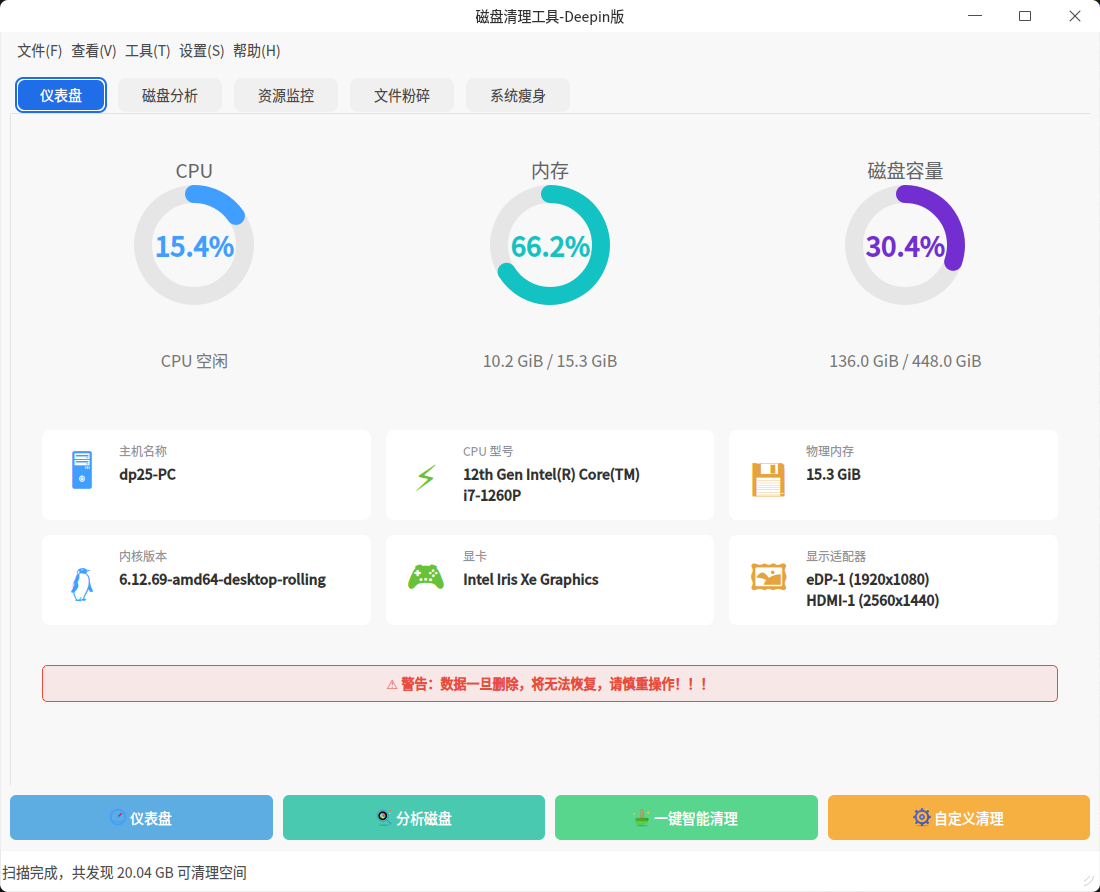Click the computer tower icon beside hostname
Screen dimensions: 1100x892
81,470
